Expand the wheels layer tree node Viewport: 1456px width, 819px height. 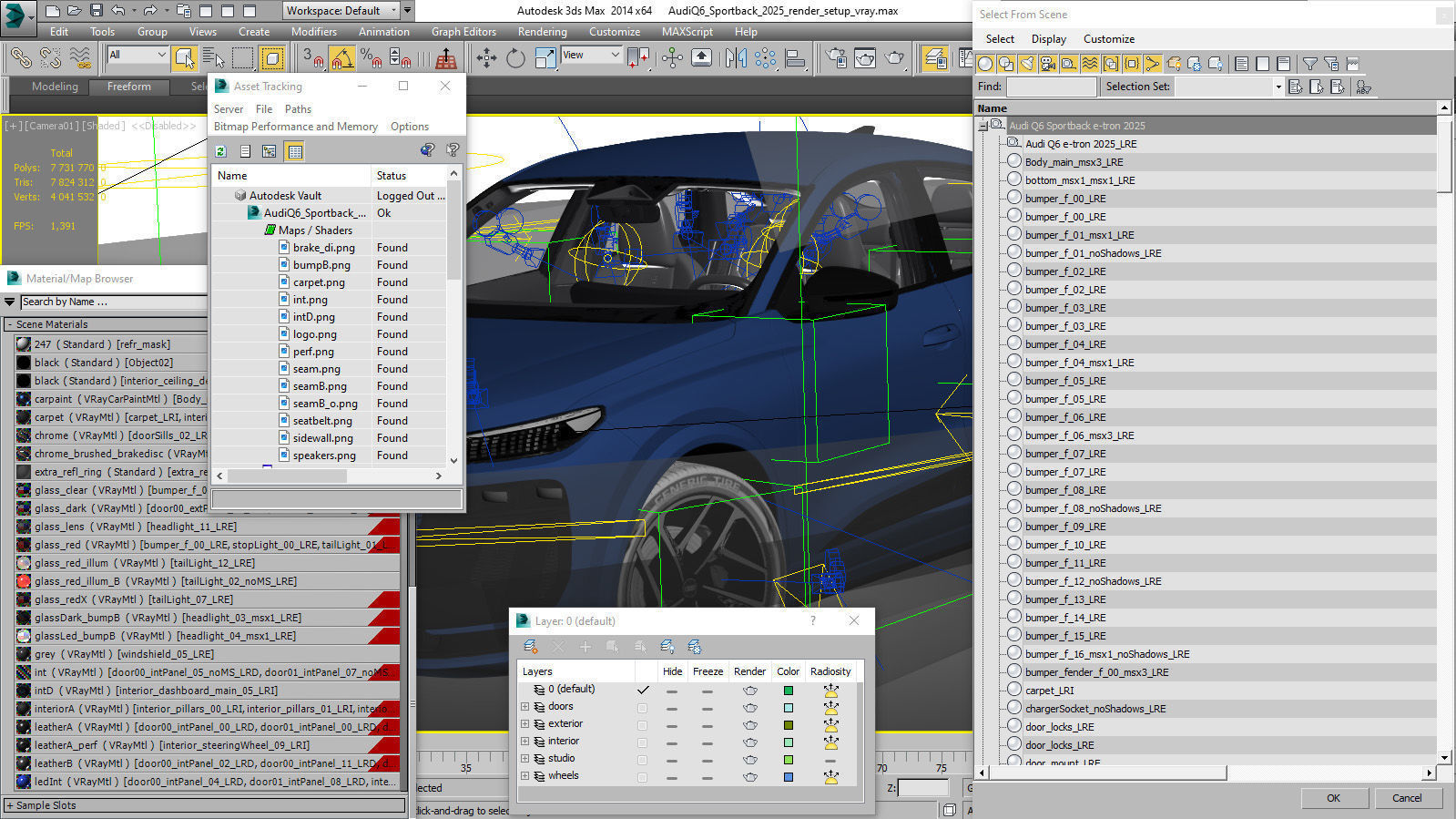tap(524, 776)
